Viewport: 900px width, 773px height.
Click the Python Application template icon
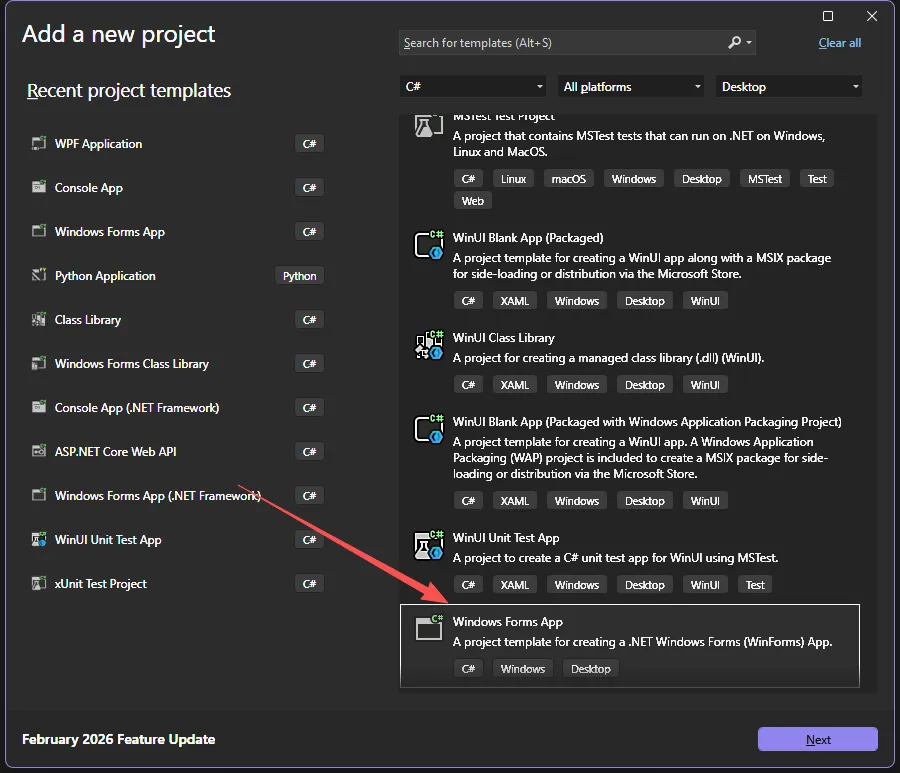pyautogui.click(x=39, y=276)
